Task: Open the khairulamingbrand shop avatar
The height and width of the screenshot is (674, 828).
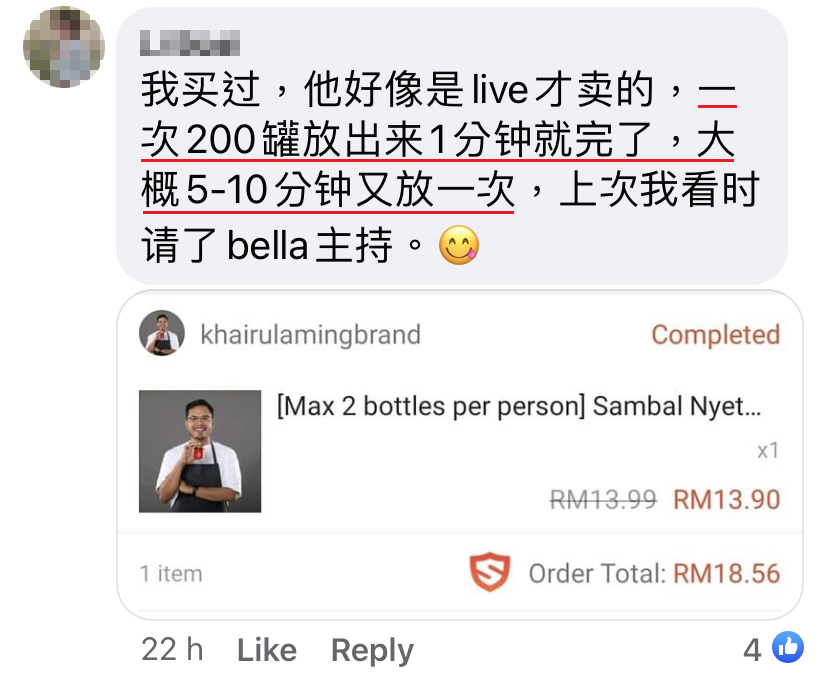Action: coord(162,333)
